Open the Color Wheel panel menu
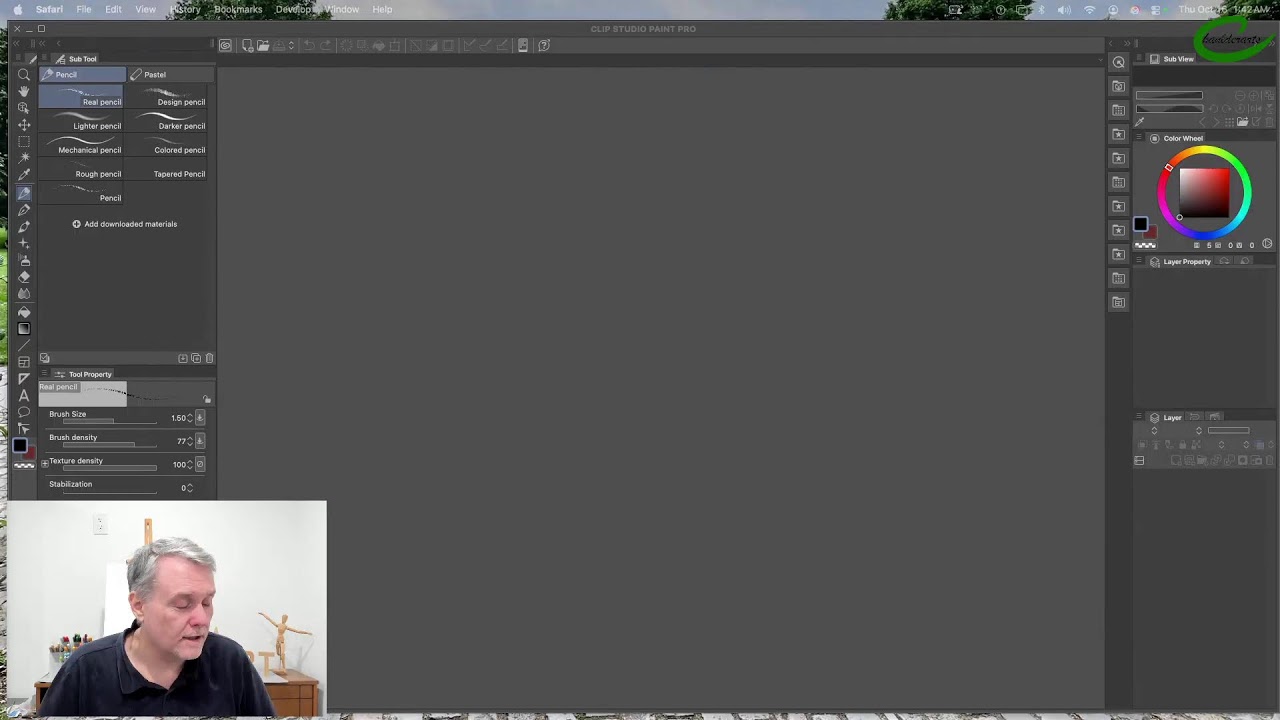This screenshot has height=720, width=1280. point(1139,138)
